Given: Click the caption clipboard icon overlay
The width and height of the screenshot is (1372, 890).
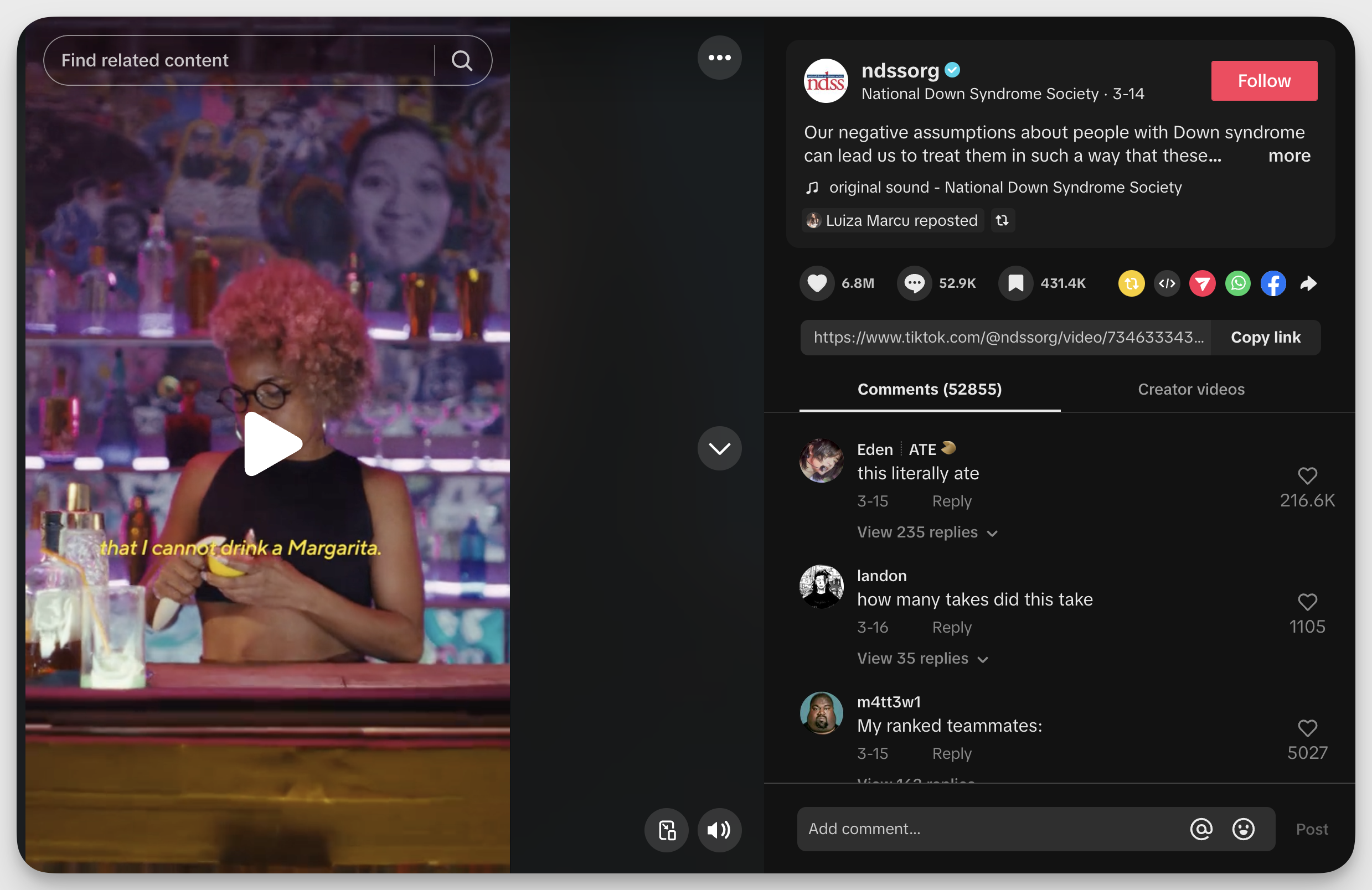Looking at the screenshot, I should click(x=668, y=830).
